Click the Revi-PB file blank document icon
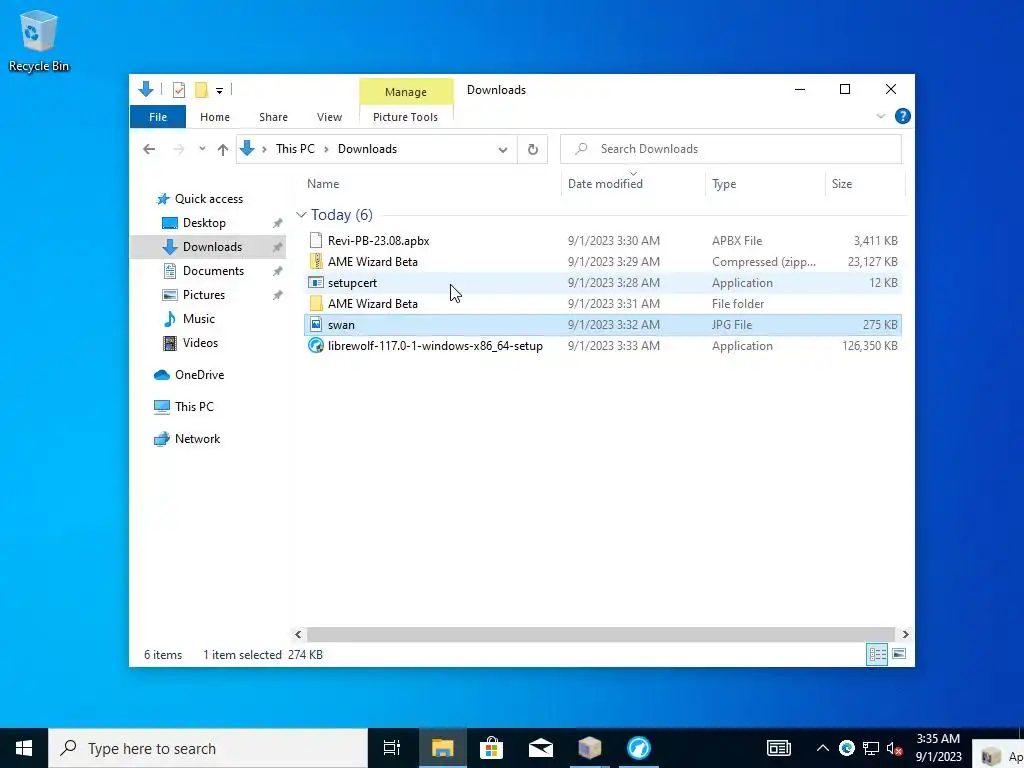Image resolution: width=1024 pixels, height=768 pixels. coord(316,241)
